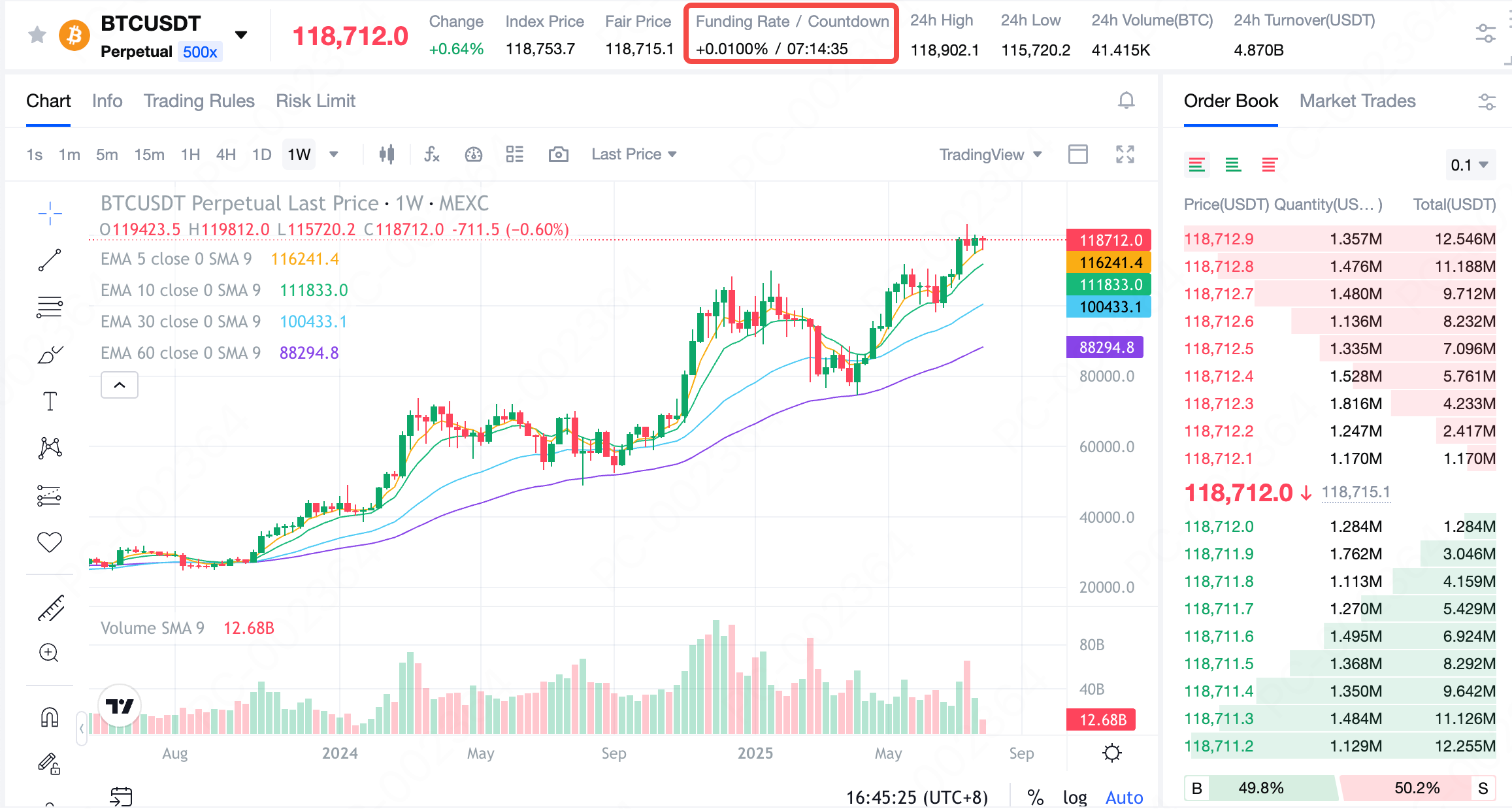
Task: Pick the ruler measure tool
Action: 50,608
